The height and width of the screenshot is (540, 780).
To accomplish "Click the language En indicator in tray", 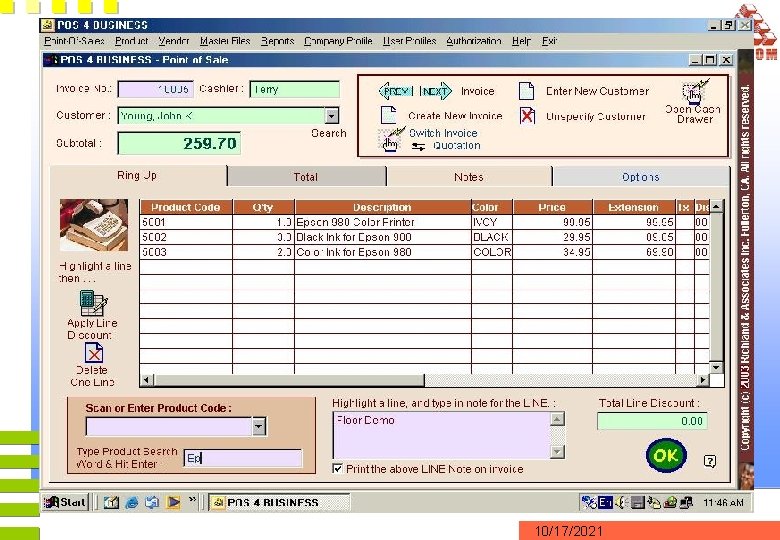I will [x=605, y=502].
